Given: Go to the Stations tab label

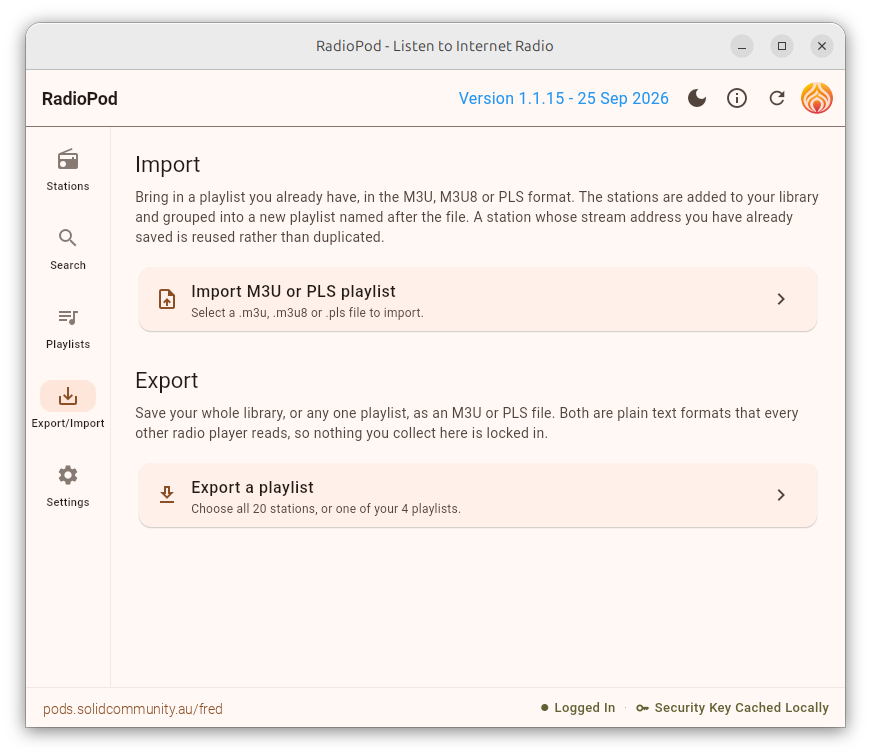Looking at the screenshot, I should 68,186.
